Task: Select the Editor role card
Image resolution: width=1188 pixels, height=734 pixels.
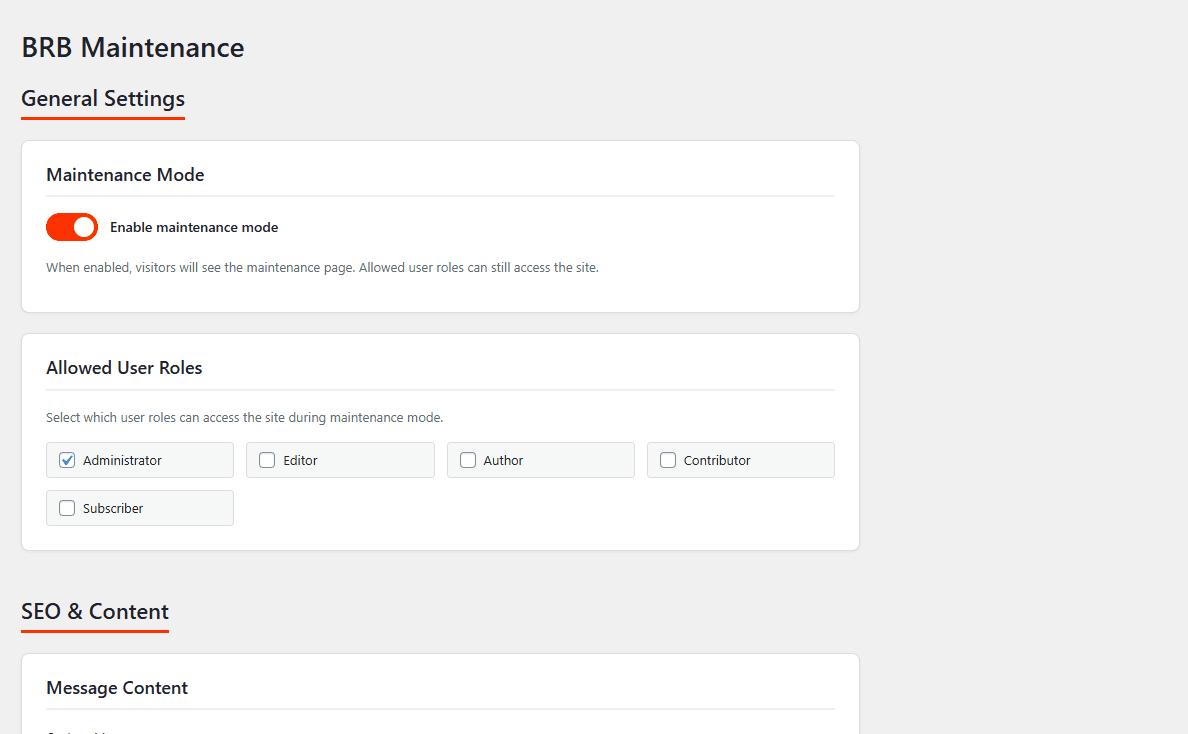Action: point(340,460)
